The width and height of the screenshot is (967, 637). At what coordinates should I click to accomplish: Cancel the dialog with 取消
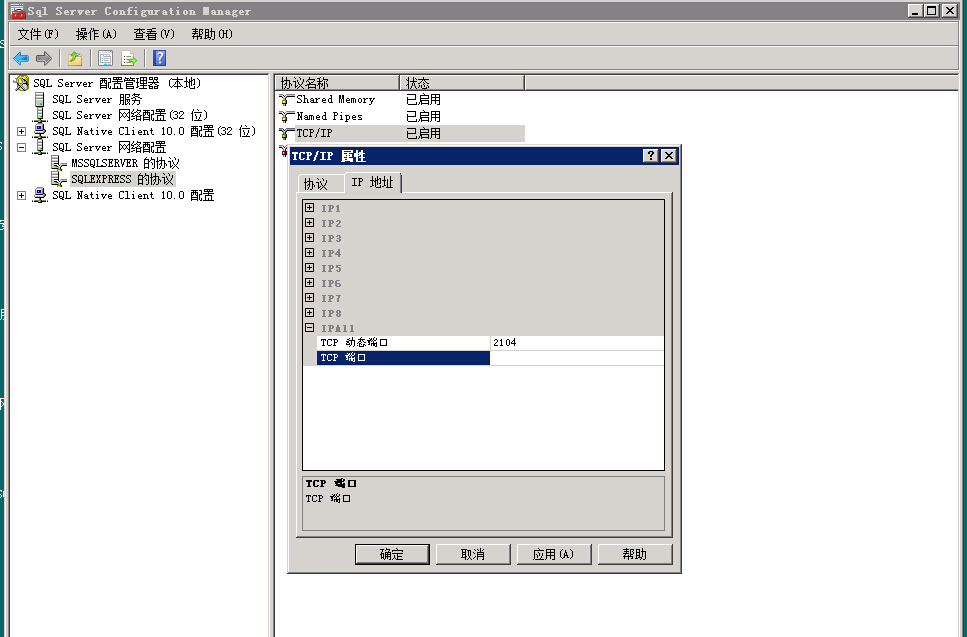click(473, 554)
